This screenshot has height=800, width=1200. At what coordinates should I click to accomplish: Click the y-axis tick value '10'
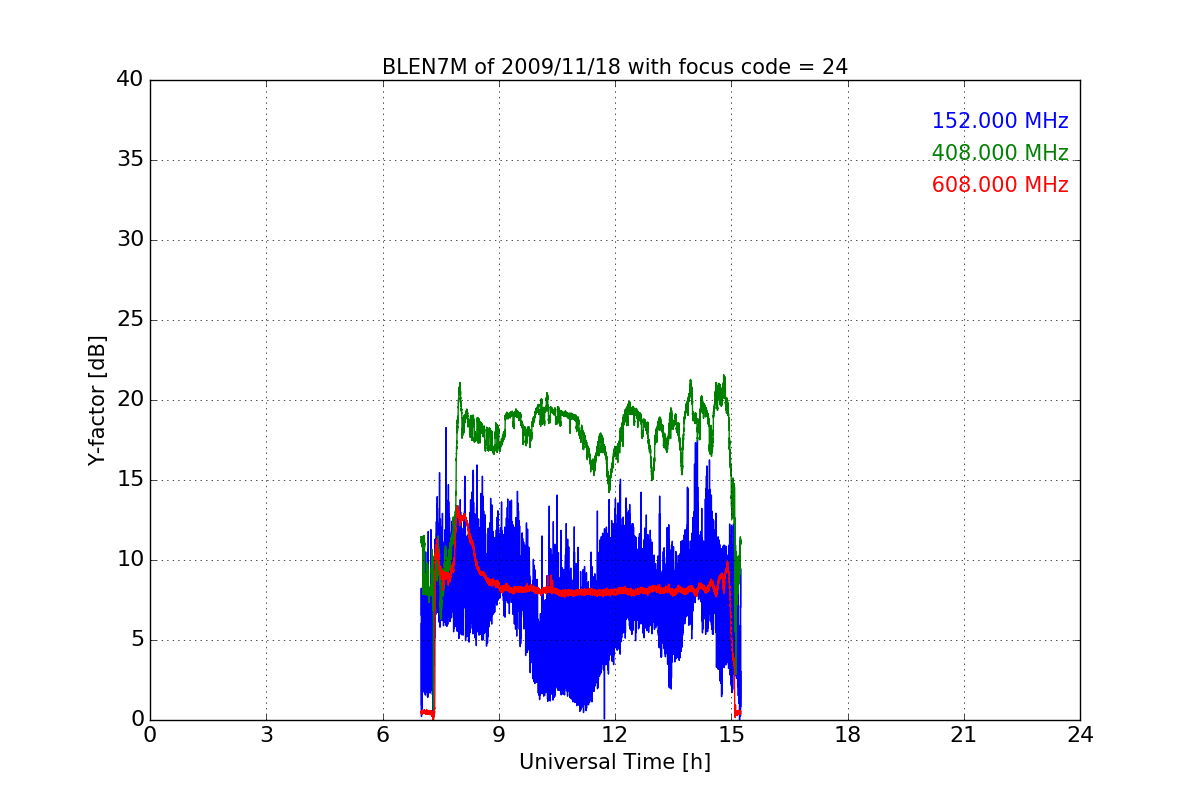tap(130, 560)
